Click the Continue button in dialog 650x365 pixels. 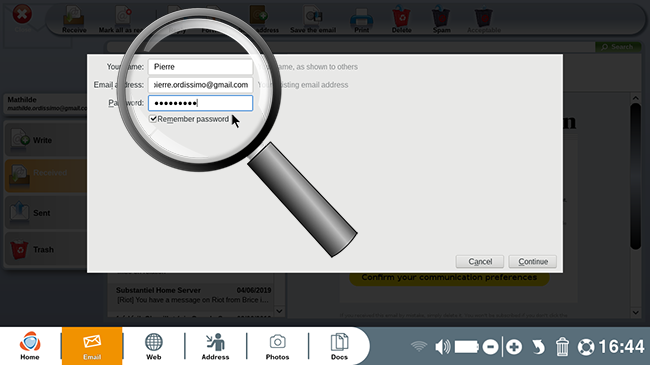pos(533,262)
